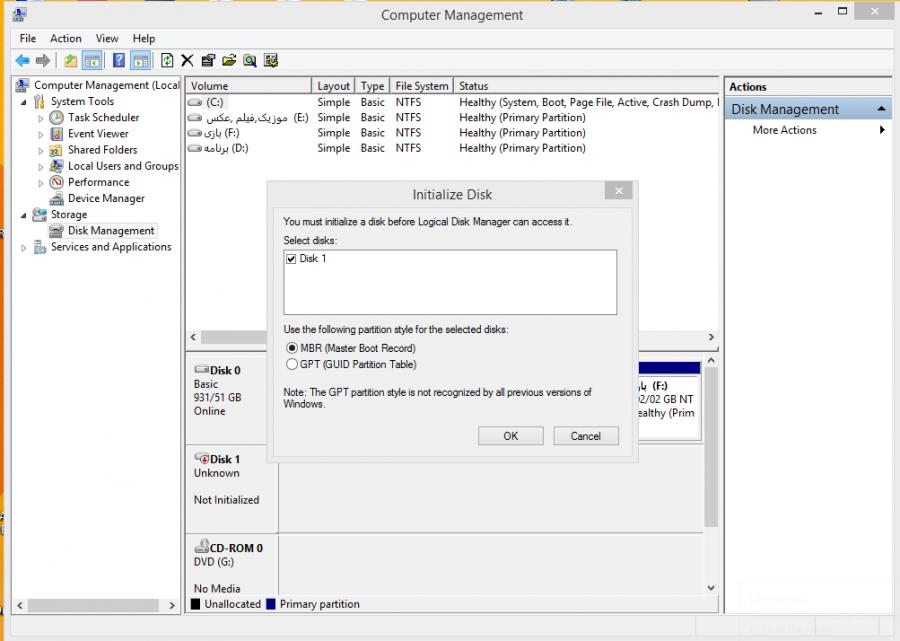
Task: Click the Explore magnifier toolbar icon
Action: click(250, 60)
